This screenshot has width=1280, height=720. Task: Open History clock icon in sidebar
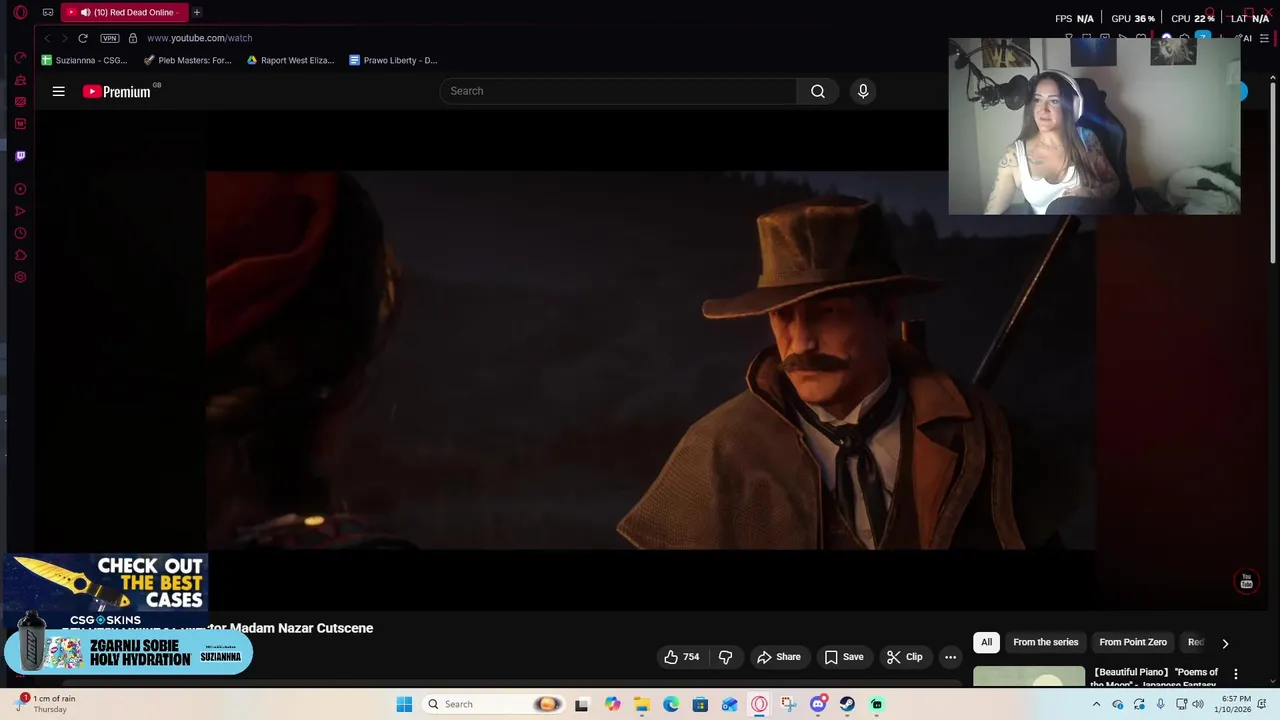[x=20, y=233]
